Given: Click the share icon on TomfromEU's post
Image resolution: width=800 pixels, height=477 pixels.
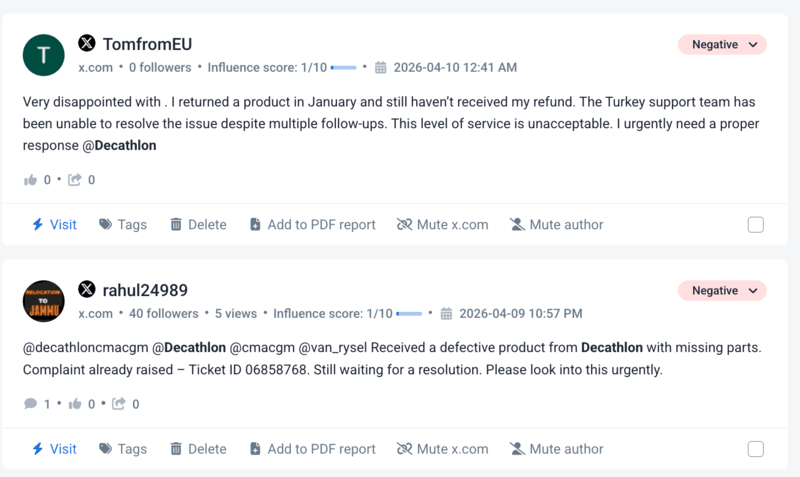Looking at the screenshot, I should coord(74,180).
